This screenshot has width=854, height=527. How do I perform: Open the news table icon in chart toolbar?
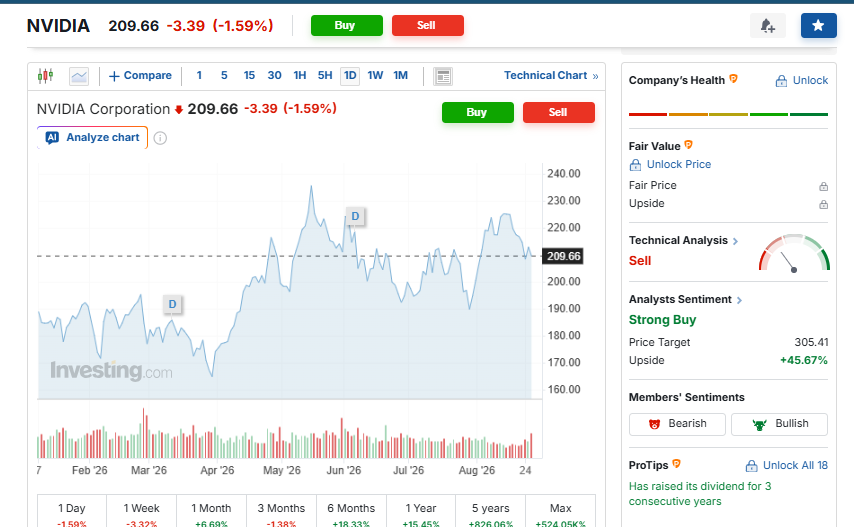click(x=443, y=77)
